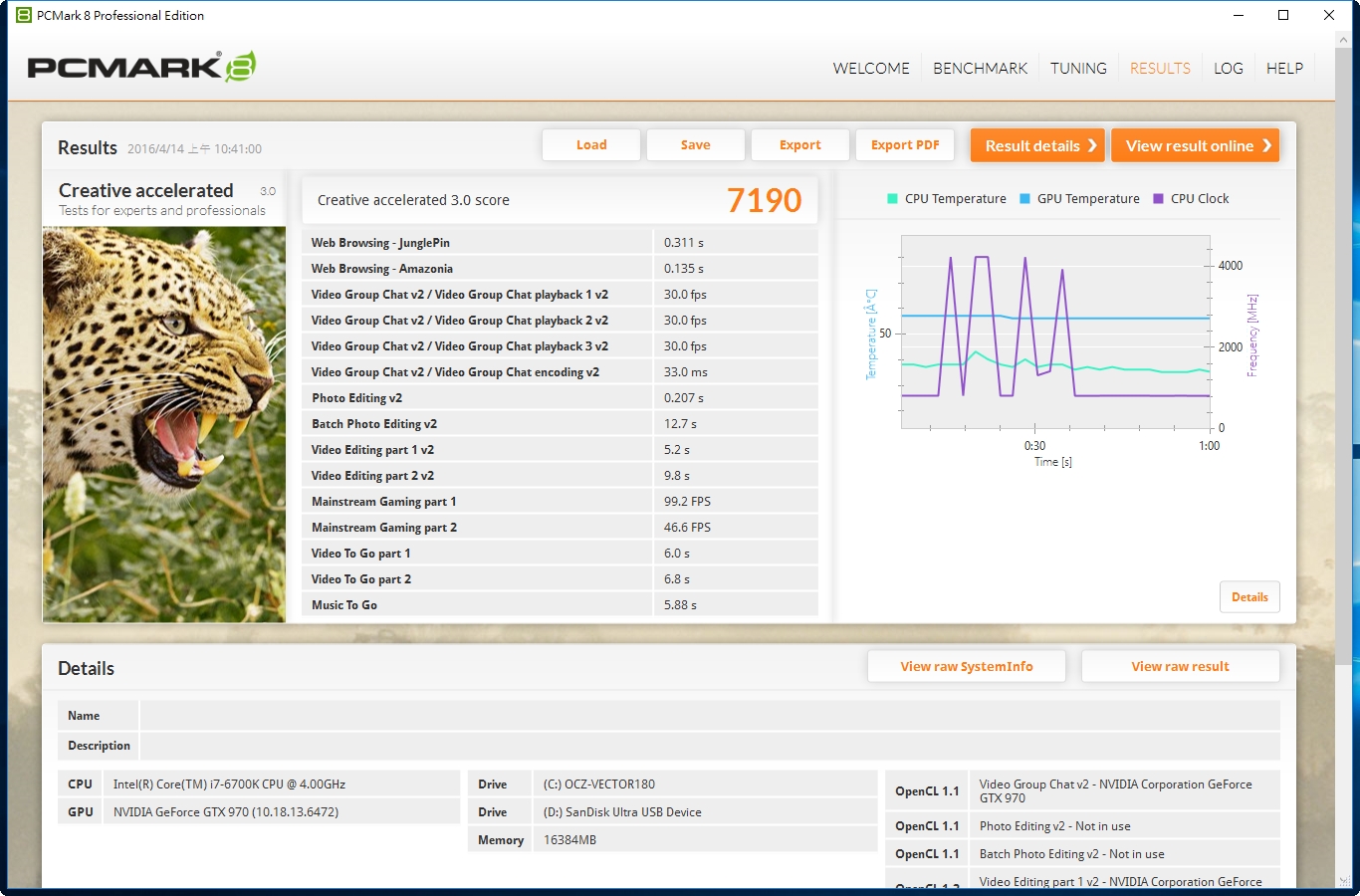Export results as PDF
The height and width of the screenshot is (896, 1360).
[x=905, y=145]
